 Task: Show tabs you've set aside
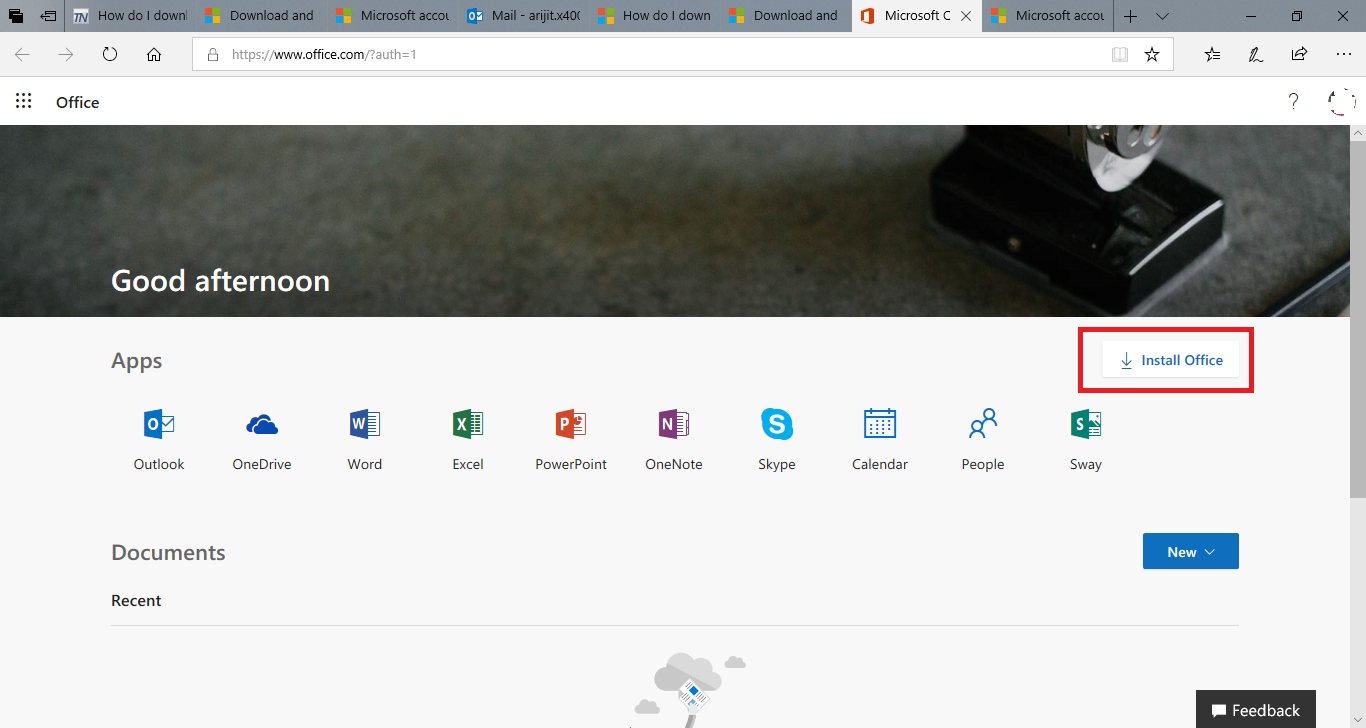[16, 16]
